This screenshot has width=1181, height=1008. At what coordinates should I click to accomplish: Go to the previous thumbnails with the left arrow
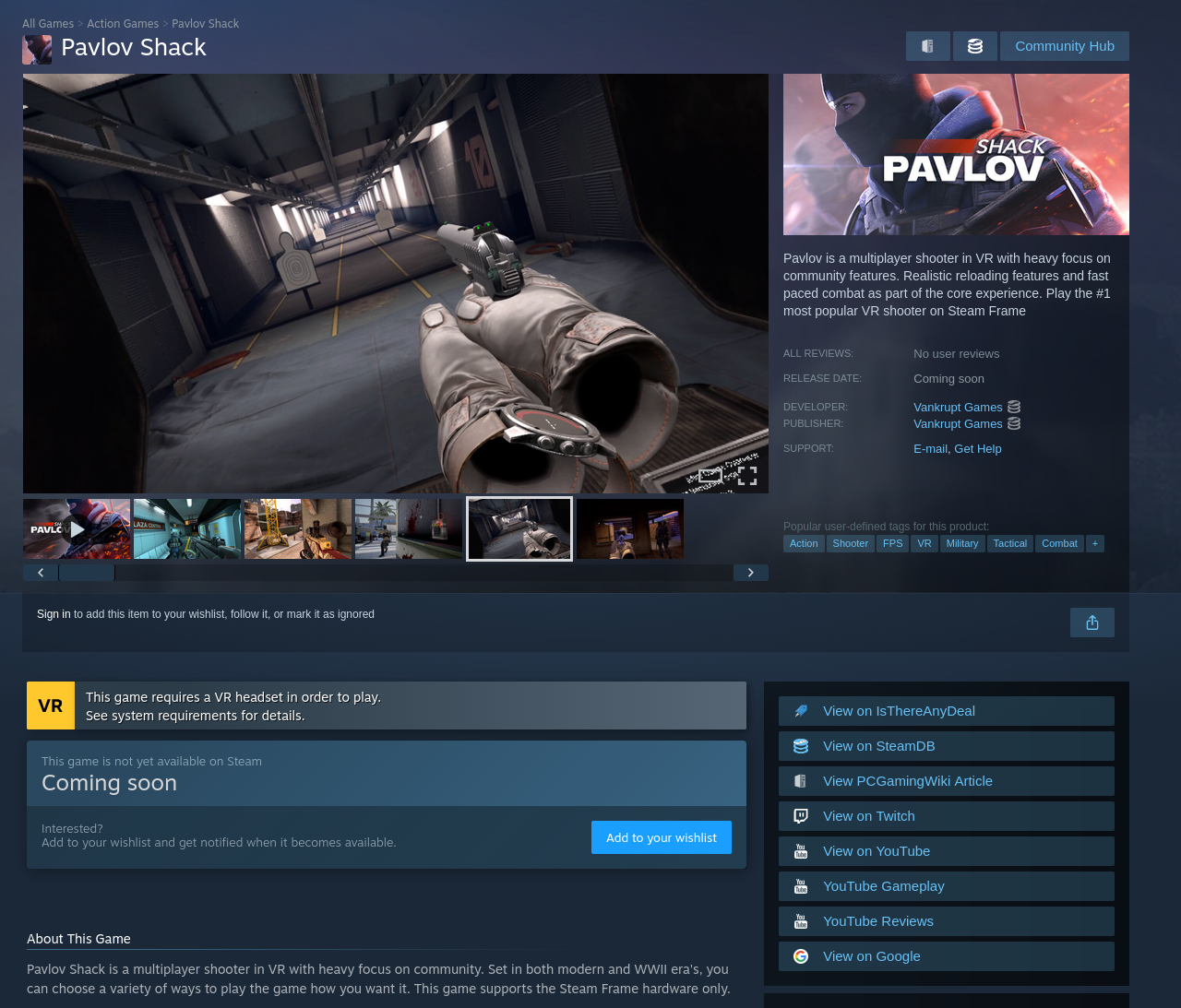tap(41, 573)
